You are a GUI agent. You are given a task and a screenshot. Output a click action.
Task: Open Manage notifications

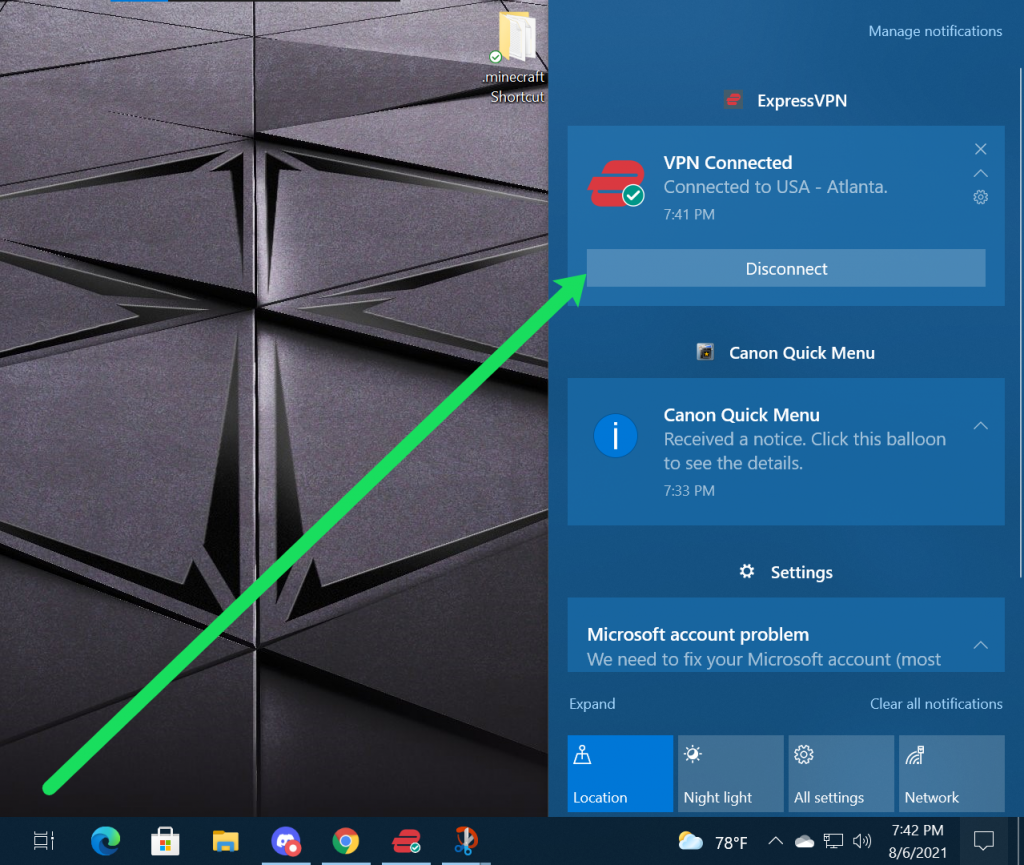click(x=935, y=31)
